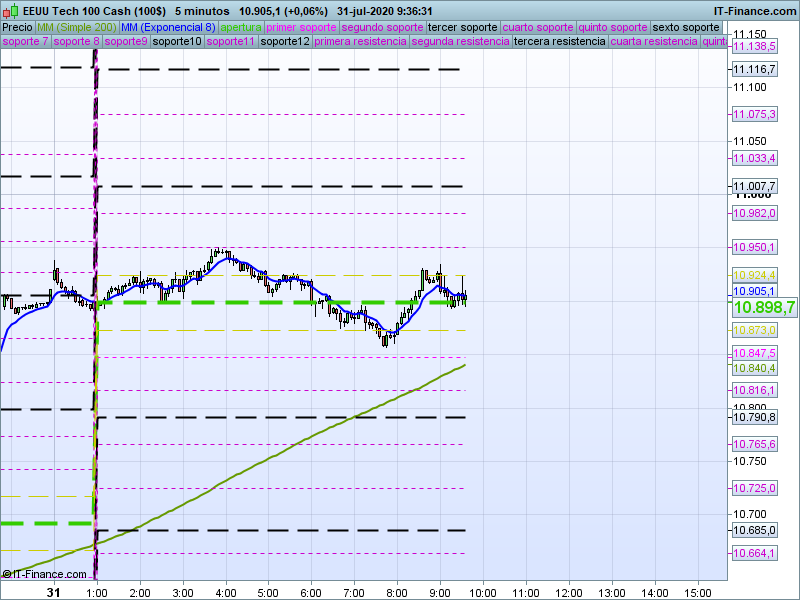Image resolution: width=800 pixels, height=600 pixels.
Task: Click the cuarta resistencia label
Action: point(654,42)
